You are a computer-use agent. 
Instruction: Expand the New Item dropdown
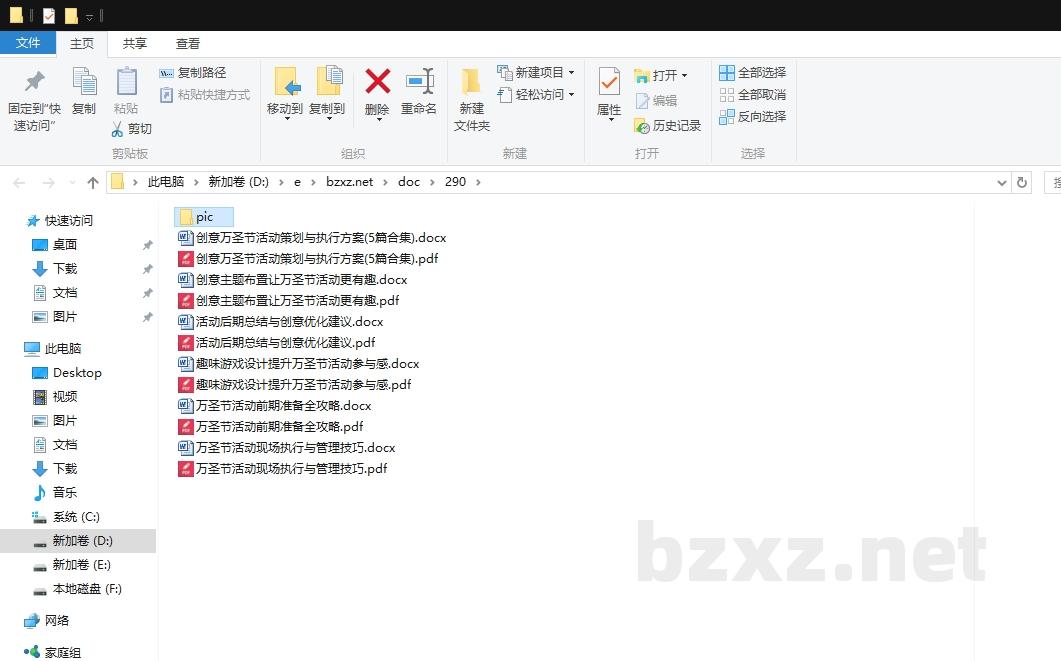[x=571, y=73]
